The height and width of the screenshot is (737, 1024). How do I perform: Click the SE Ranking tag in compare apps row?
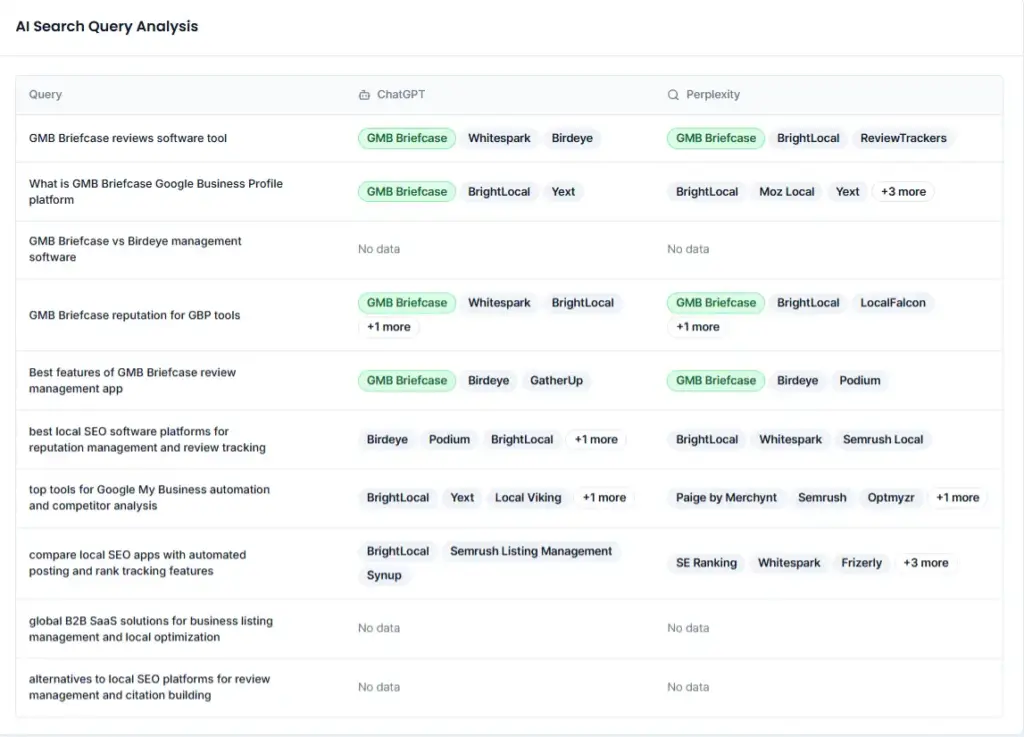click(705, 563)
